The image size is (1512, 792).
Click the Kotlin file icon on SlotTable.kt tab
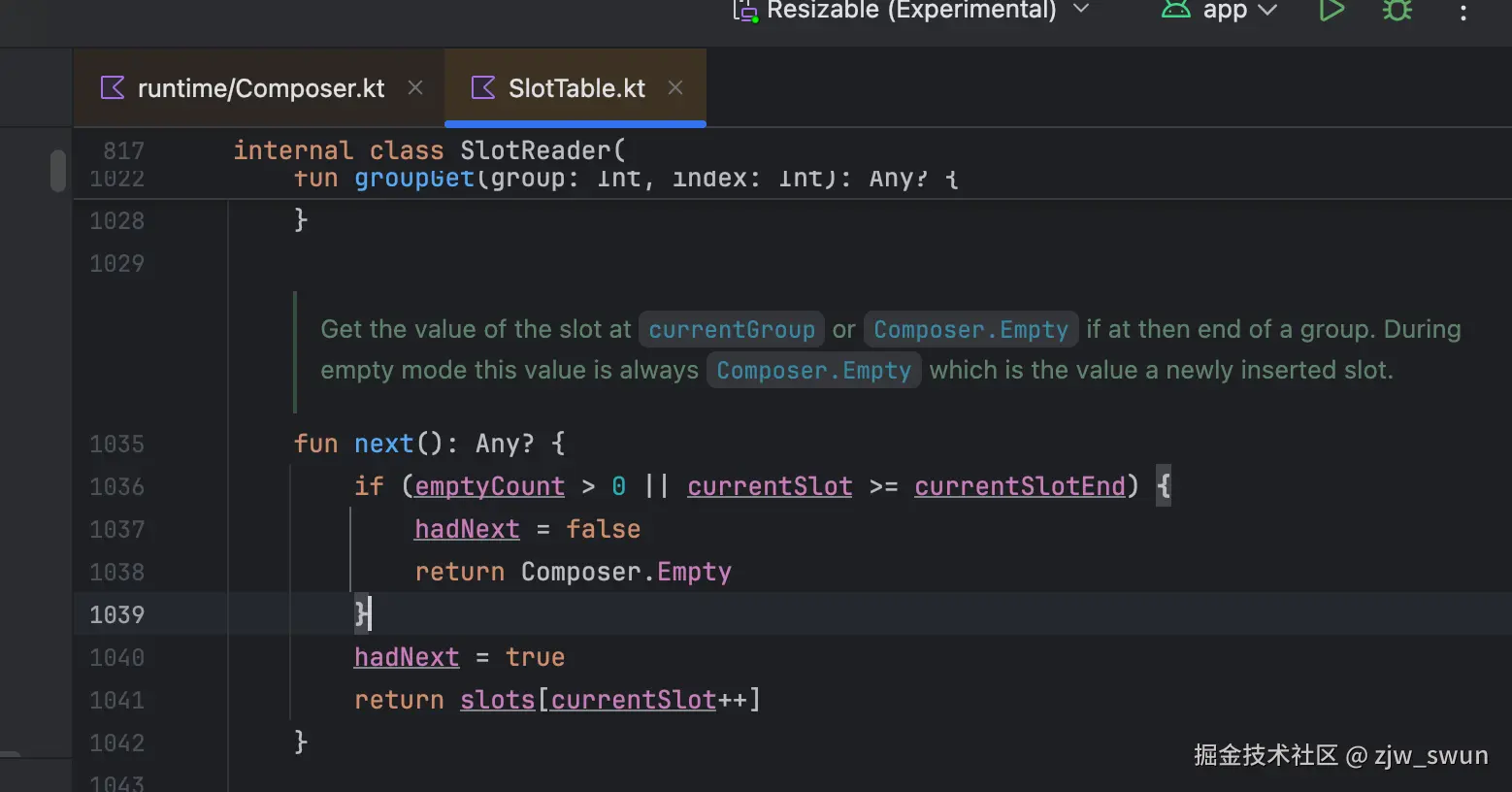[482, 88]
